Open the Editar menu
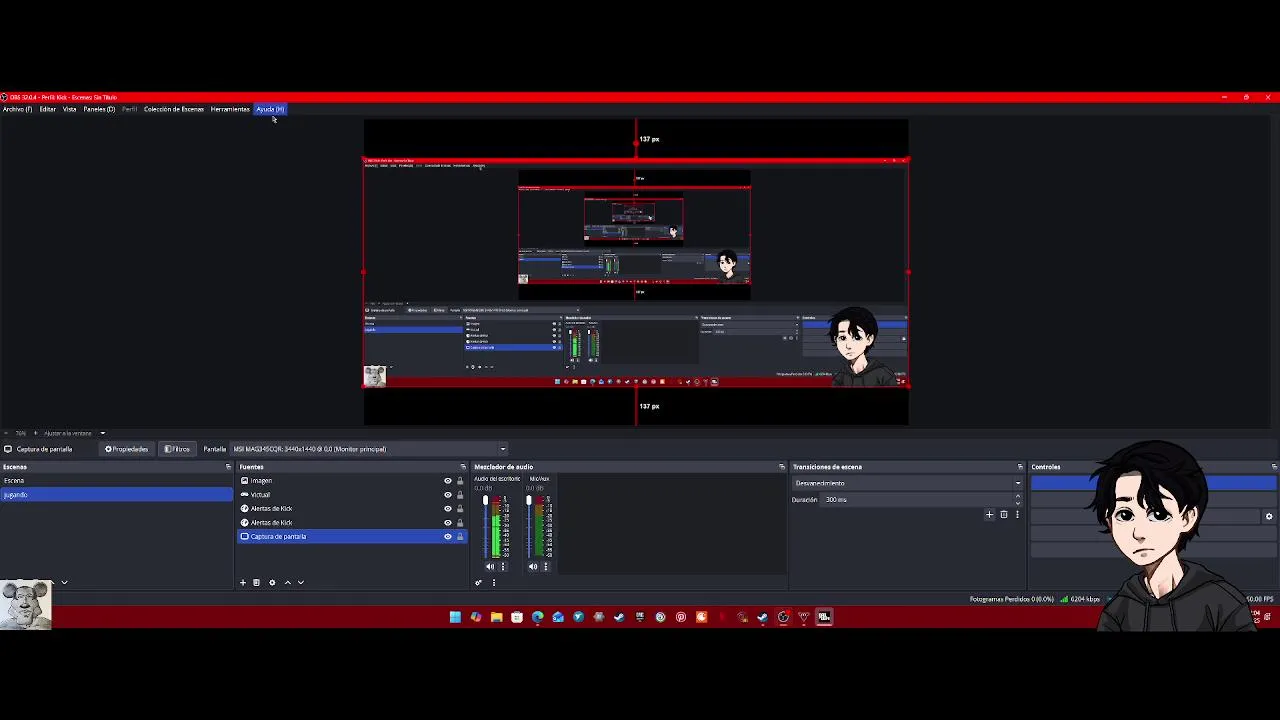Screen dimensions: 1280x720 click(x=47, y=109)
